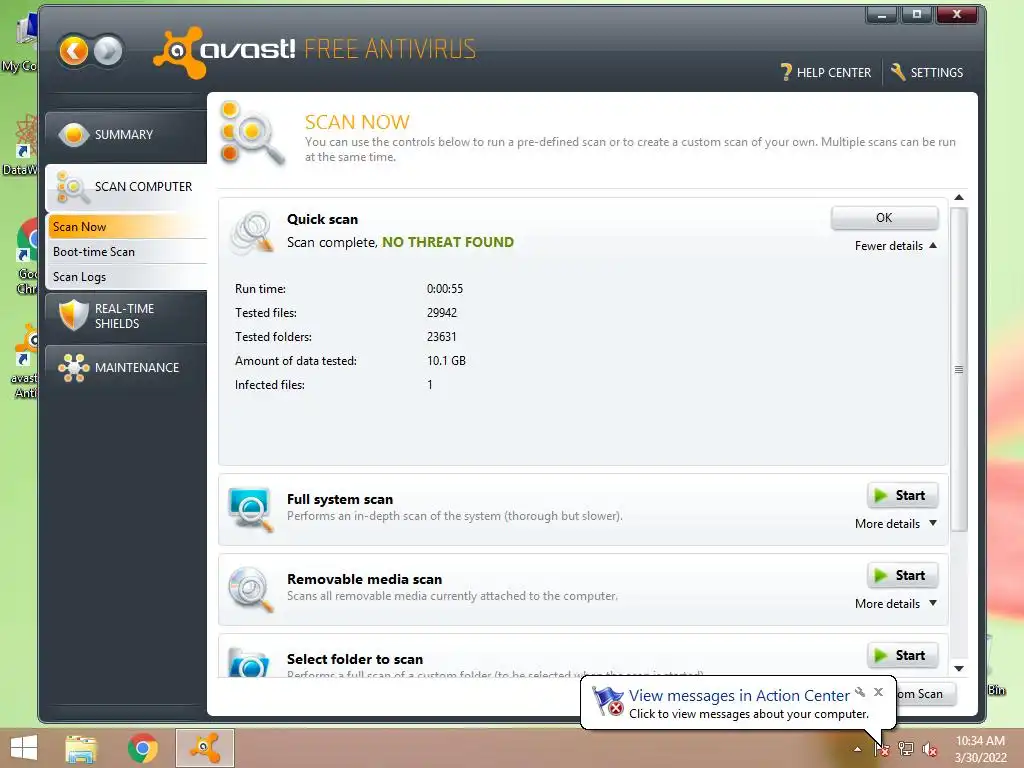This screenshot has width=1024, height=768.
Task: Click the Full system scan monitor icon
Action: pos(251,509)
